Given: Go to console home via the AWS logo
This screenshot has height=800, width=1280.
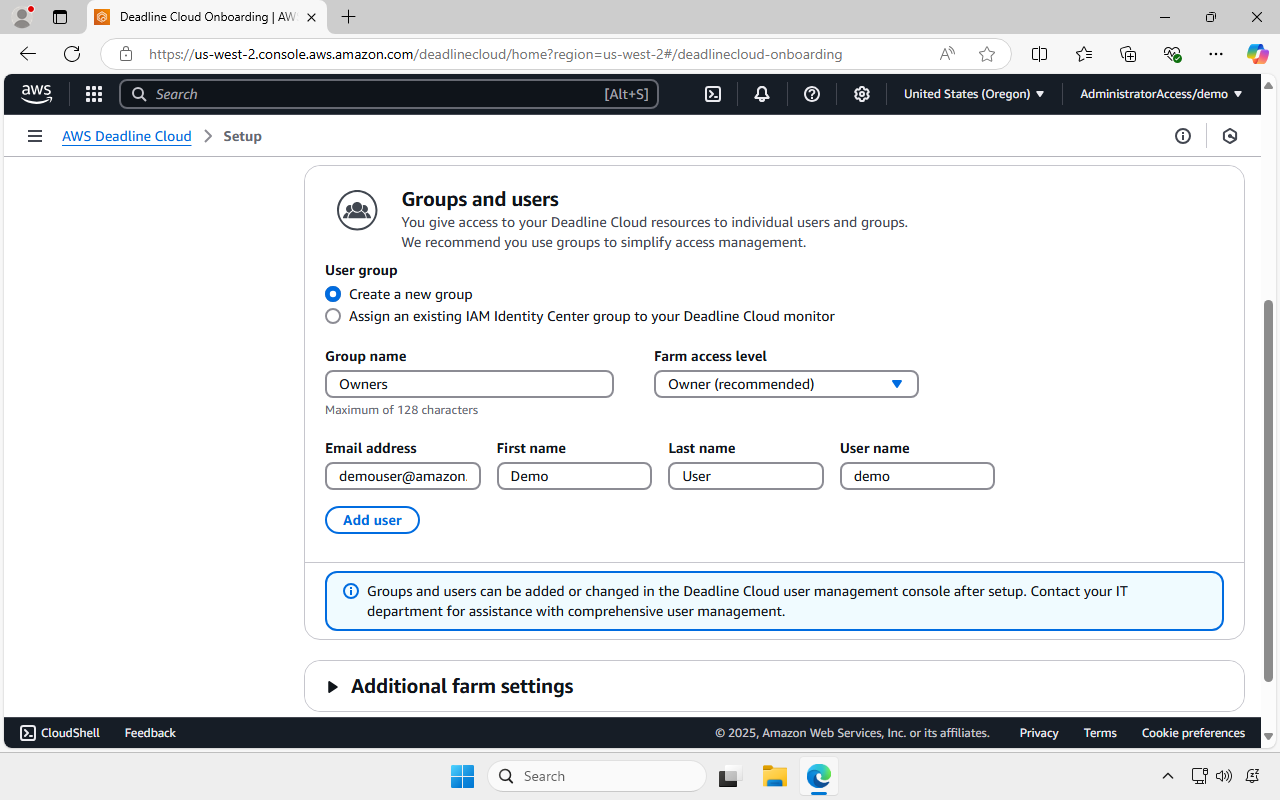Looking at the screenshot, I should tap(36, 93).
